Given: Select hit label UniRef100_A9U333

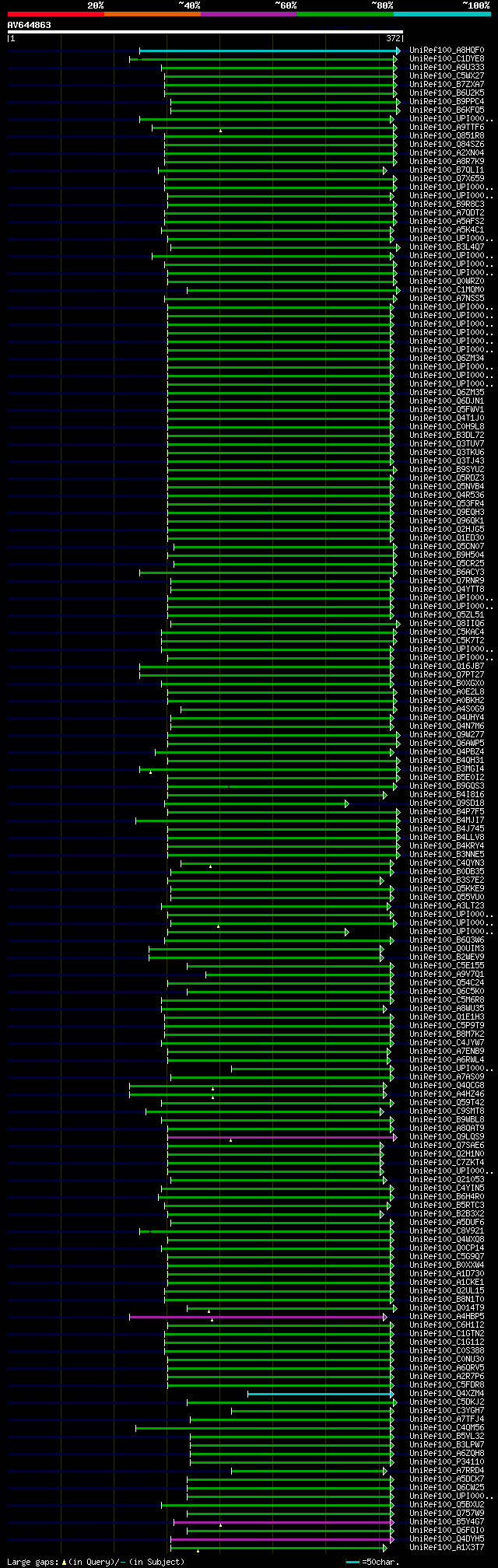Looking at the screenshot, I should click(447, 68).
